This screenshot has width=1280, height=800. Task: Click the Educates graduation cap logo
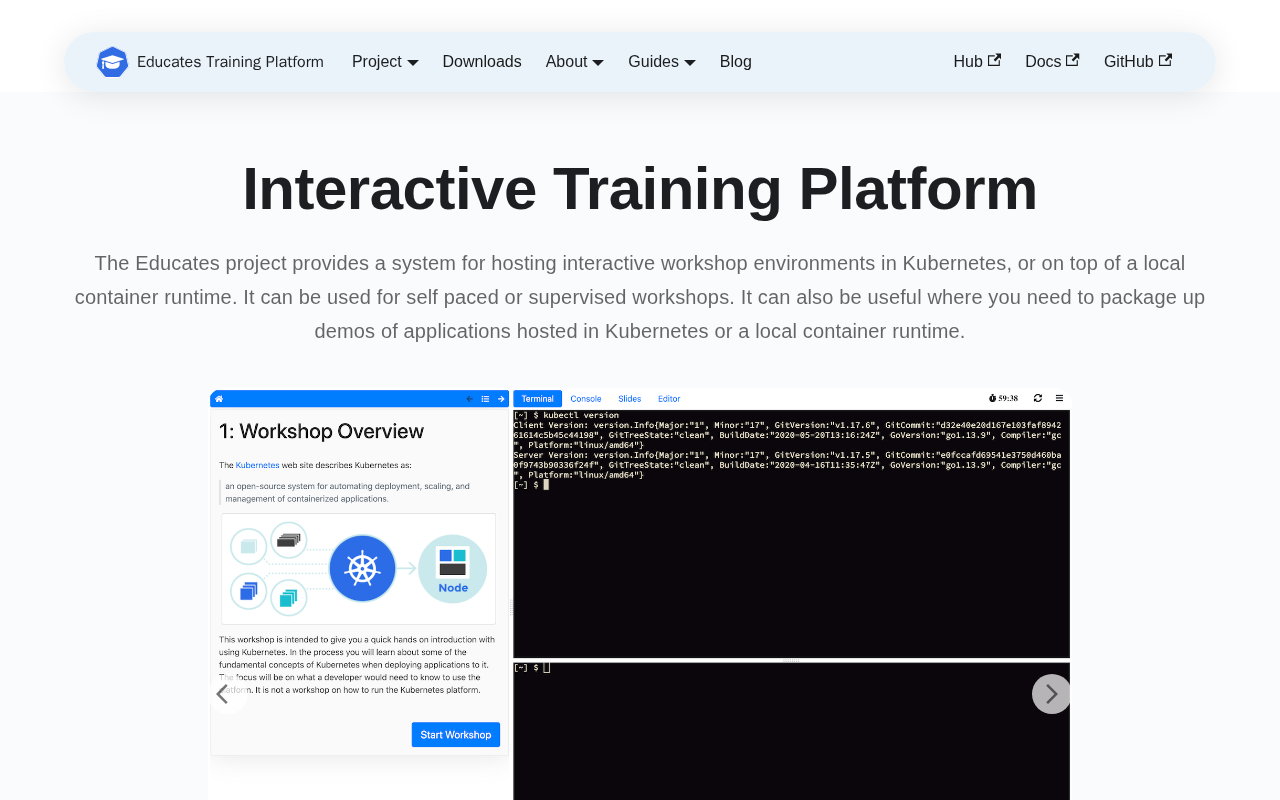click(112, 62)
